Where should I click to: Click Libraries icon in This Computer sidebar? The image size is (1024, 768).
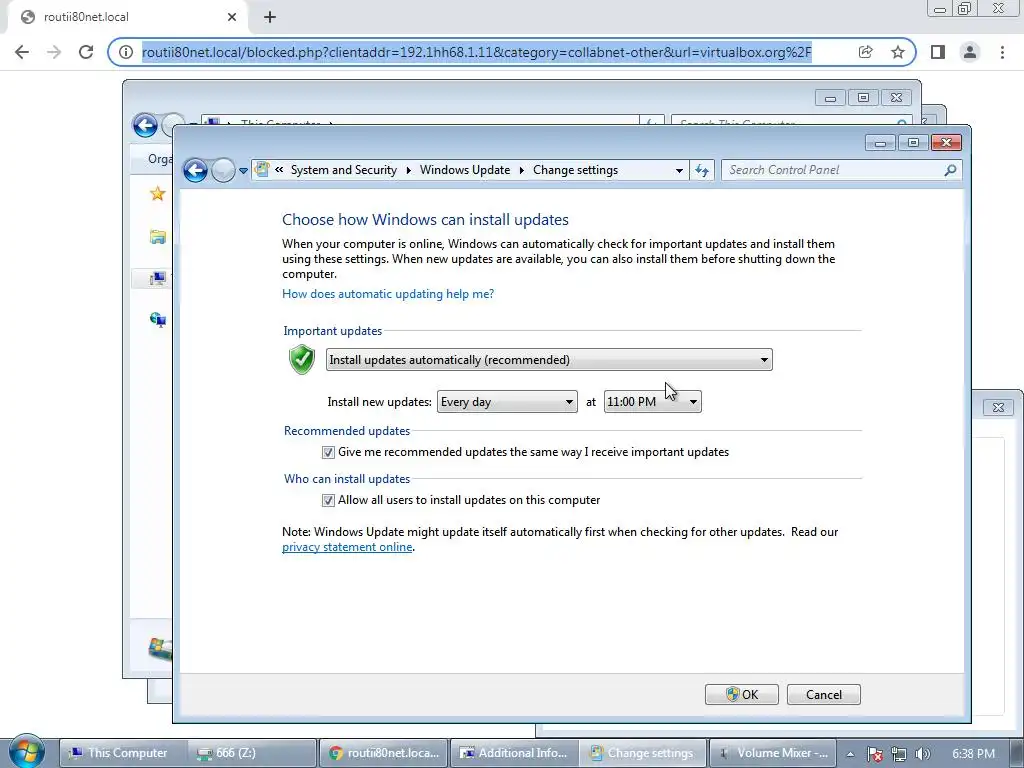(157, 236)
